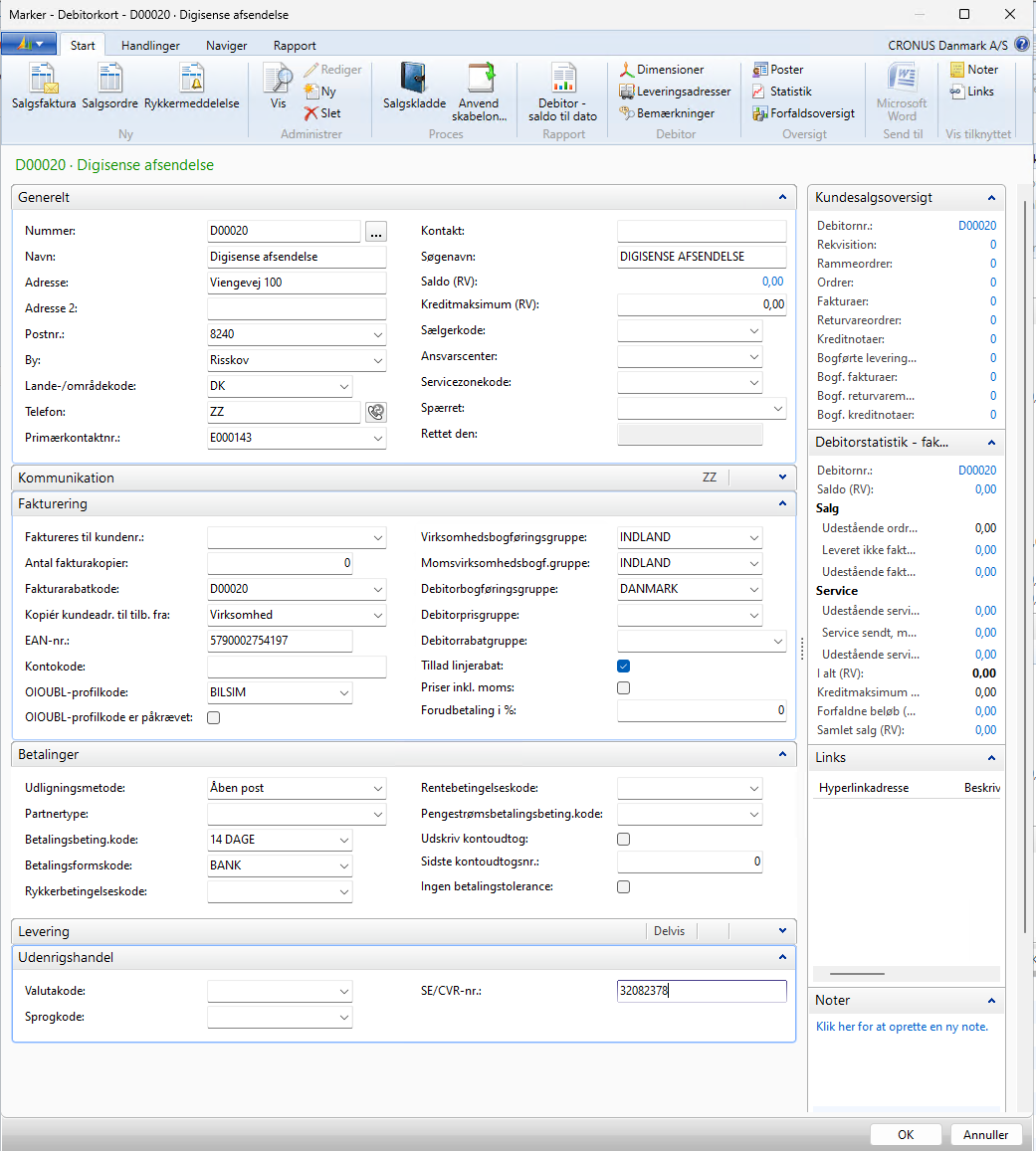
Task: Open Bemærkninger comments
Action: tap(667, 113)
